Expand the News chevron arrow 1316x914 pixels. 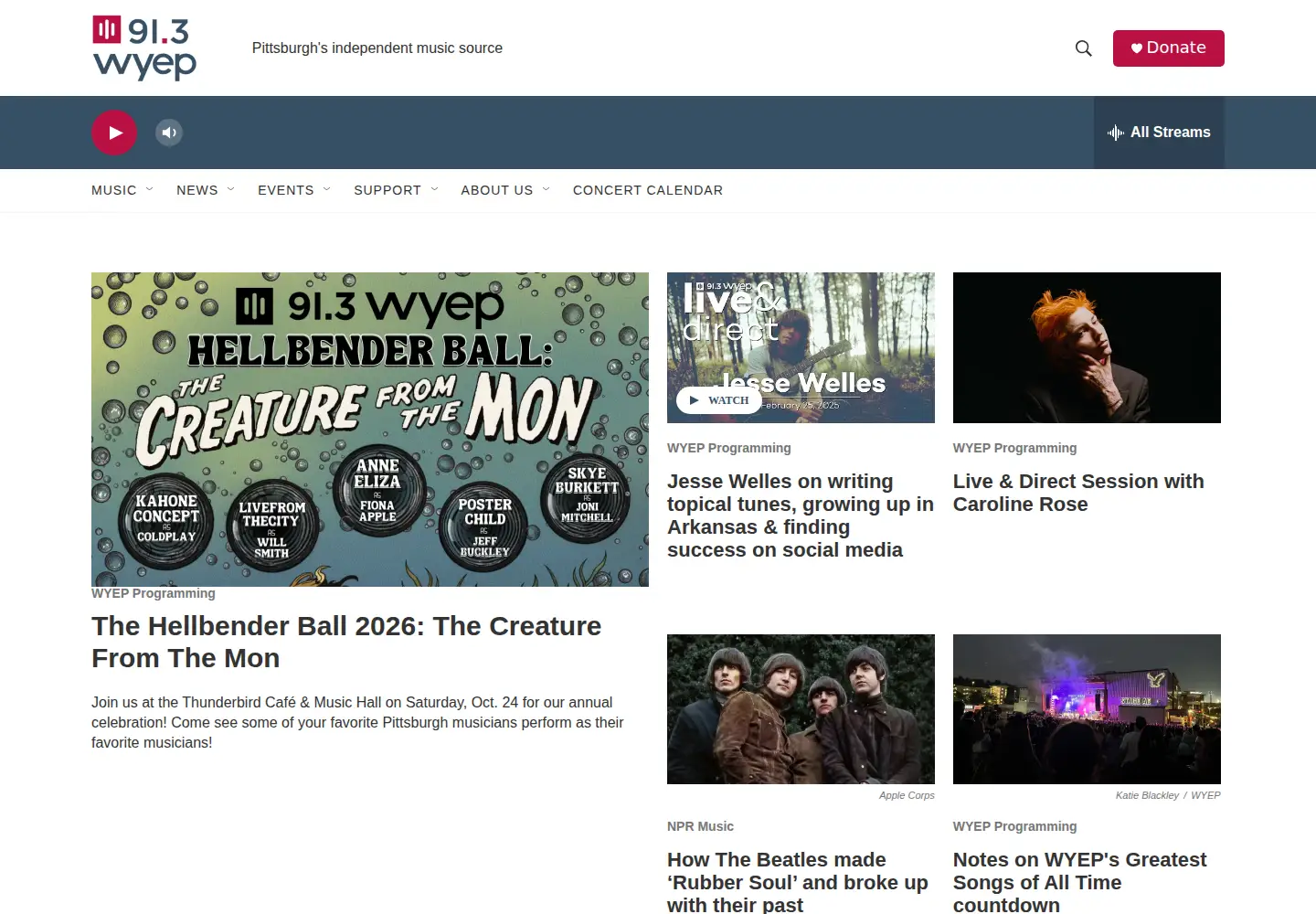pos(231,189)
